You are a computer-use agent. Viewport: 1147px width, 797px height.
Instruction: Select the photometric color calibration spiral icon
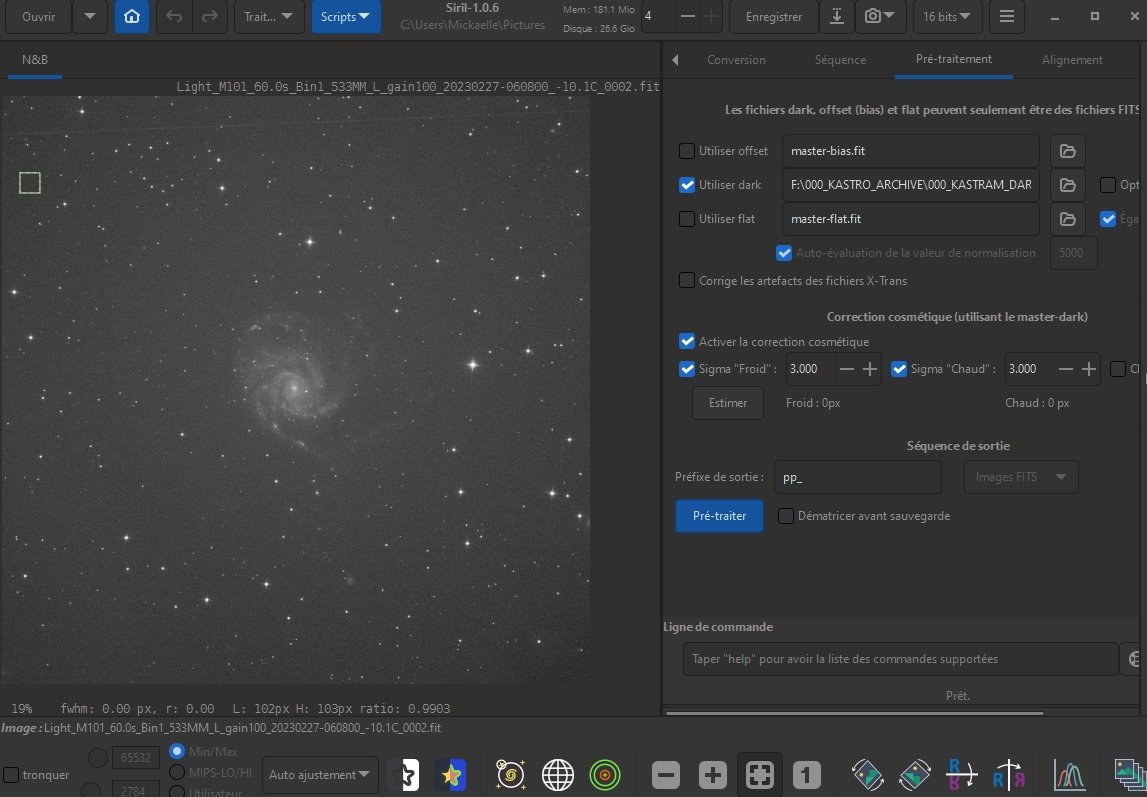(x=510, y=773)
